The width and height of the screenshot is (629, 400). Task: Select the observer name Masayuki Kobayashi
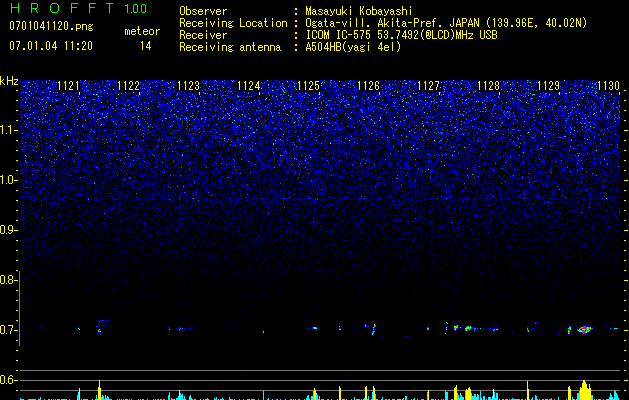coord(359,11)
